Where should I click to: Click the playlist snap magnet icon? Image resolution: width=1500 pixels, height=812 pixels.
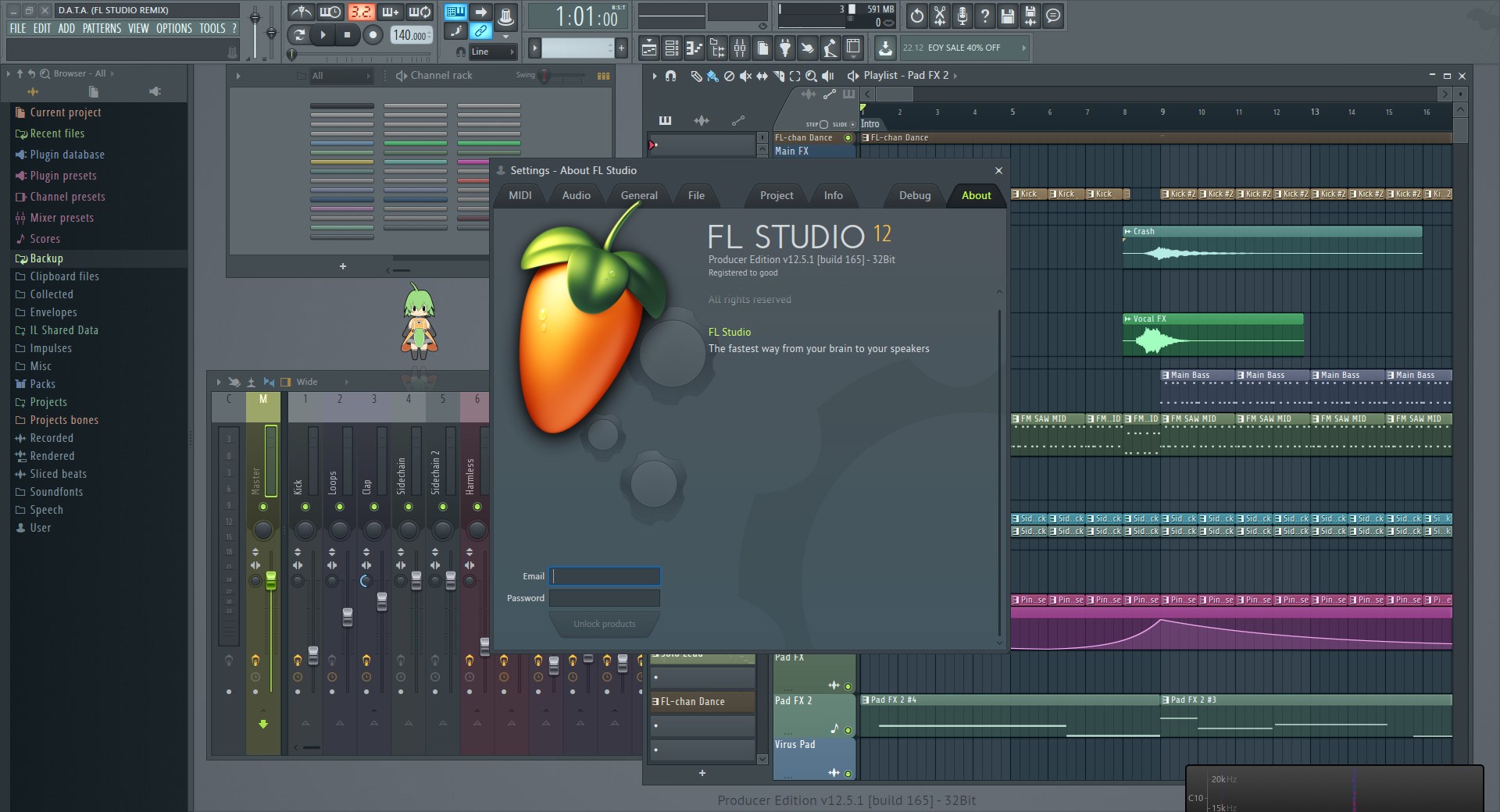(x=670, y=76)
